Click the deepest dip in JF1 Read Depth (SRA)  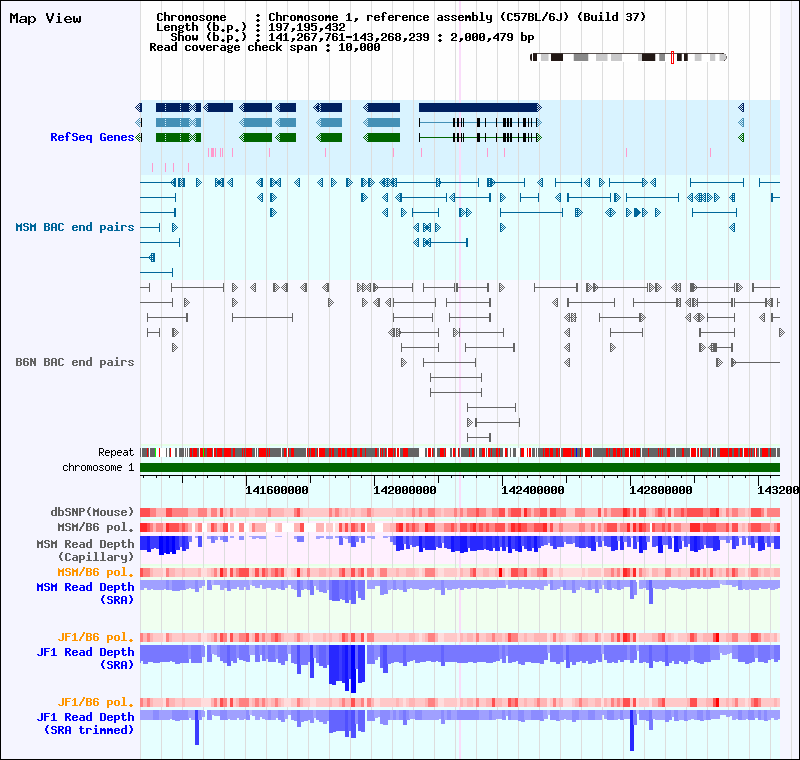353,668
